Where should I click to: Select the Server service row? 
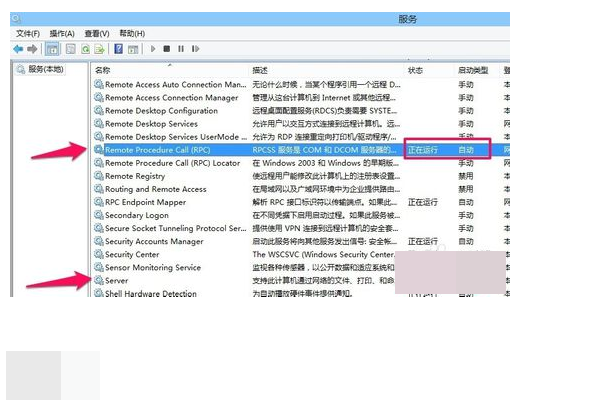click(117, 281)
